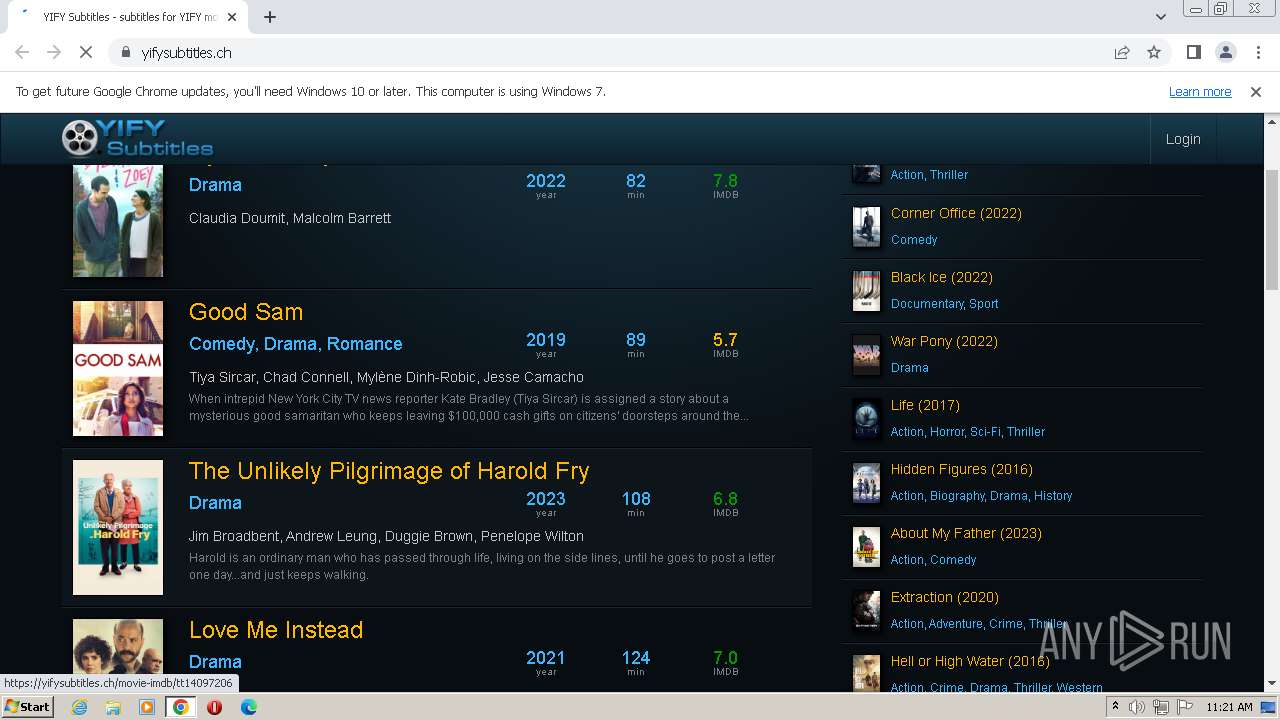Viewport: 1280px width, 720px height.
Task: Click the address bar URL field
Action: tap(610, 52)
